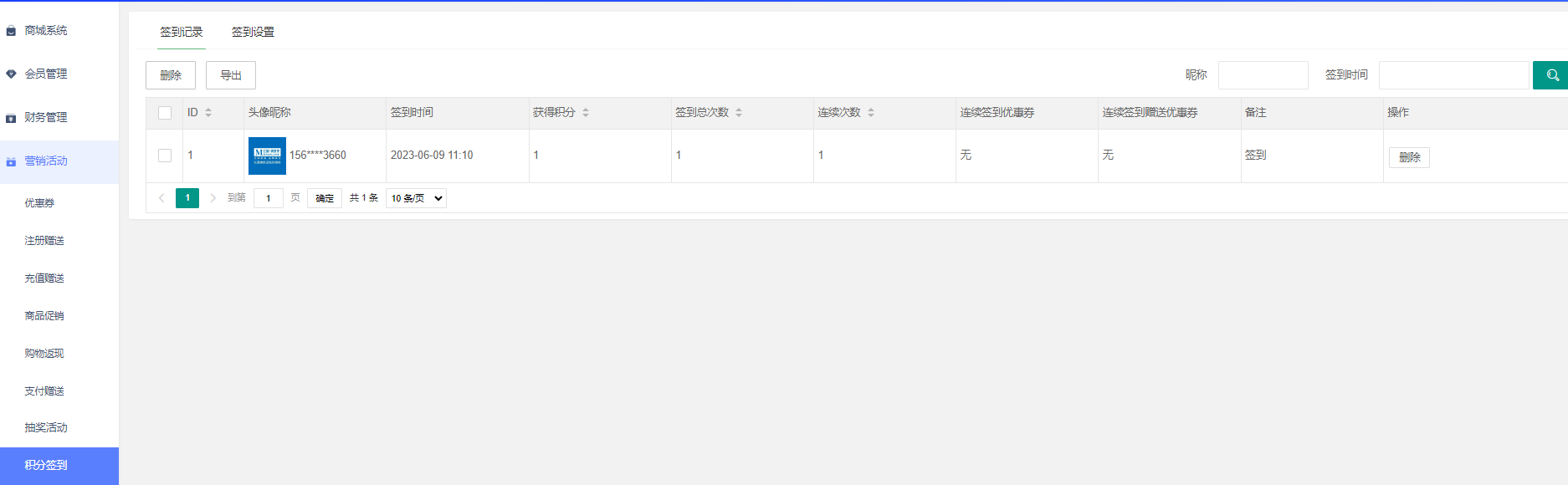The image size is (1568, 485).
Task: Focus the 昵称 search input field
Action: pyautogui.click(x=1263, y=75)
